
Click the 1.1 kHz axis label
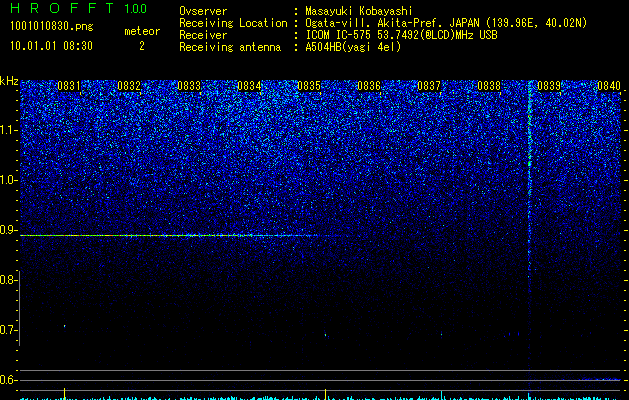9,130
